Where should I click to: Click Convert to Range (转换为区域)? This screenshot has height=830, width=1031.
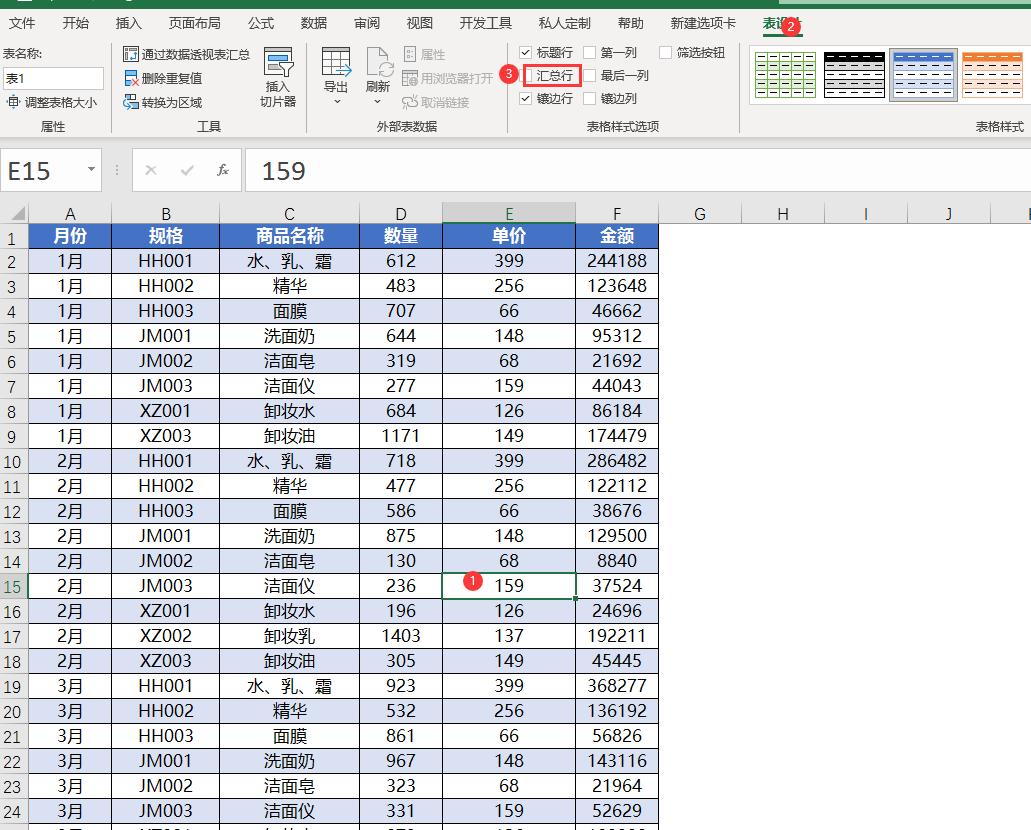pos(163,102)
